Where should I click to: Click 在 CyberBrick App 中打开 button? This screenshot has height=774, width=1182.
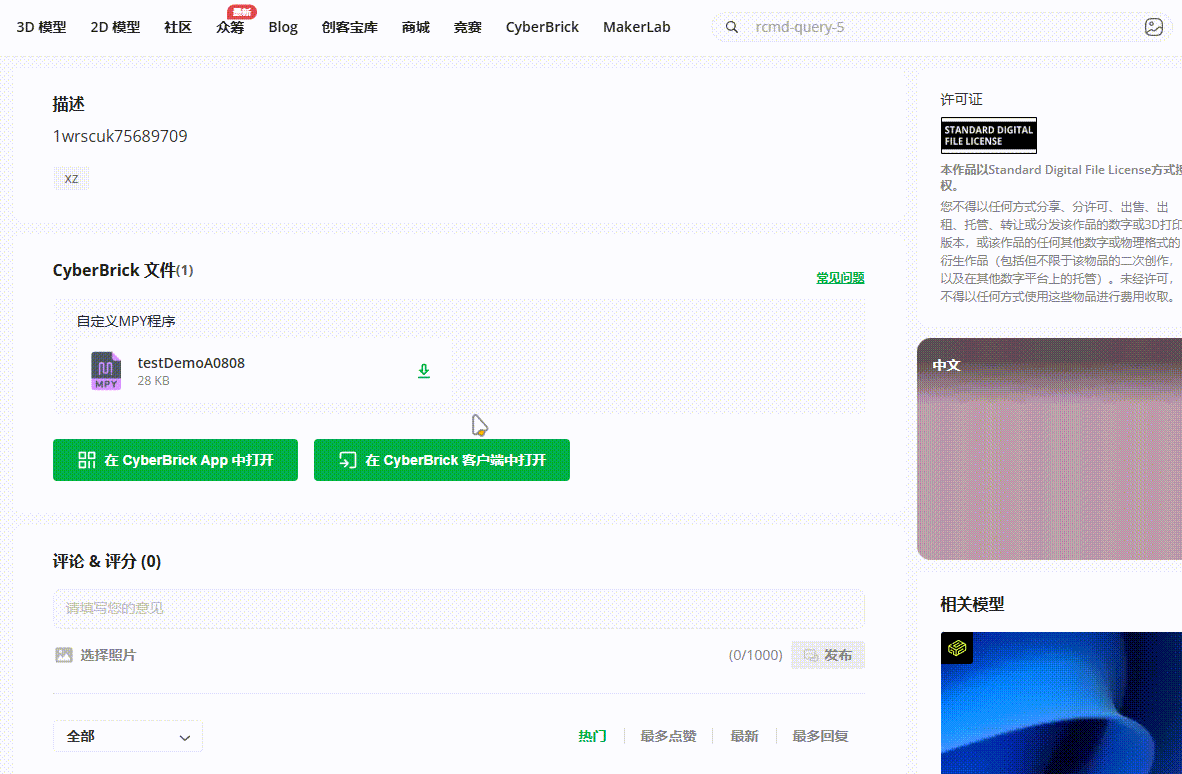pos(175,460)
